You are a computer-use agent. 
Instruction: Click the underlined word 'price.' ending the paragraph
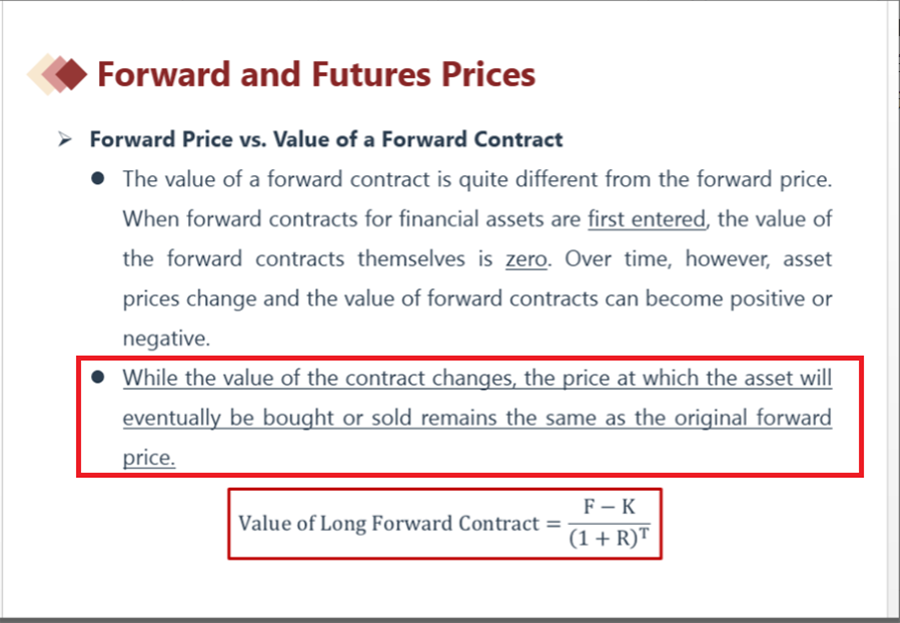(x=149, y=458)
